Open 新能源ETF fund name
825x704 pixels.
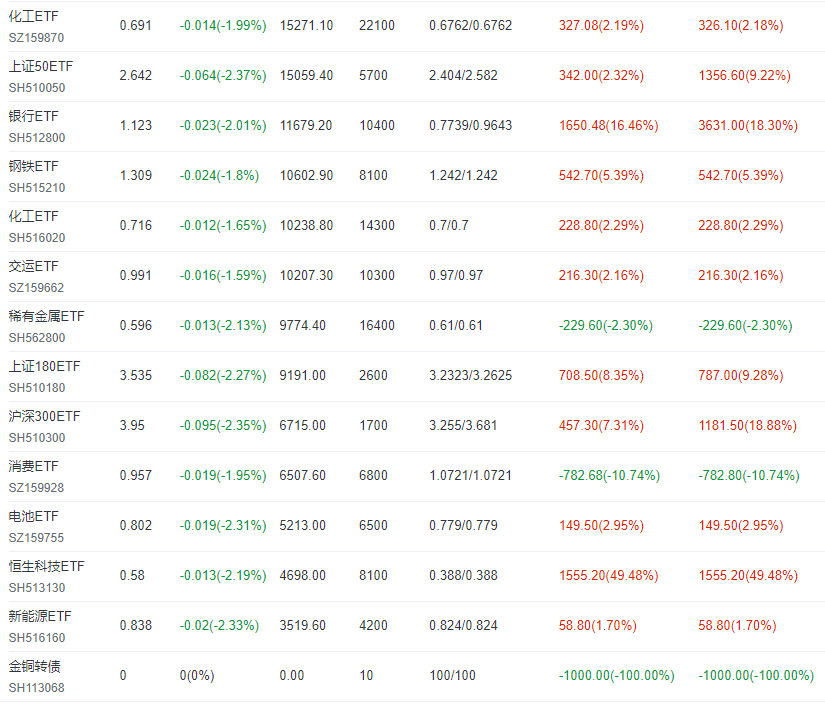point(39,616)
